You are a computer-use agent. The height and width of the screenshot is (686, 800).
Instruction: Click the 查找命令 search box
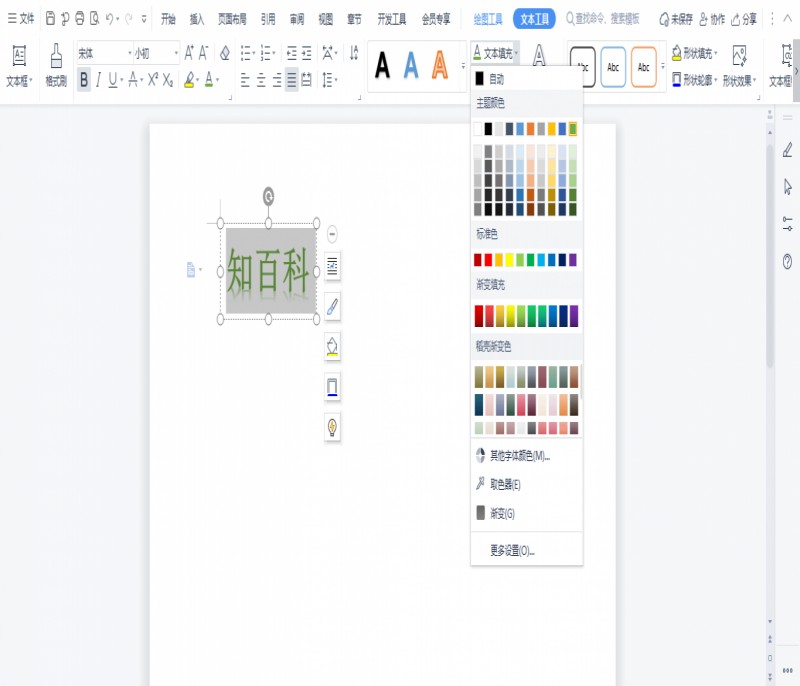[603, 19]
